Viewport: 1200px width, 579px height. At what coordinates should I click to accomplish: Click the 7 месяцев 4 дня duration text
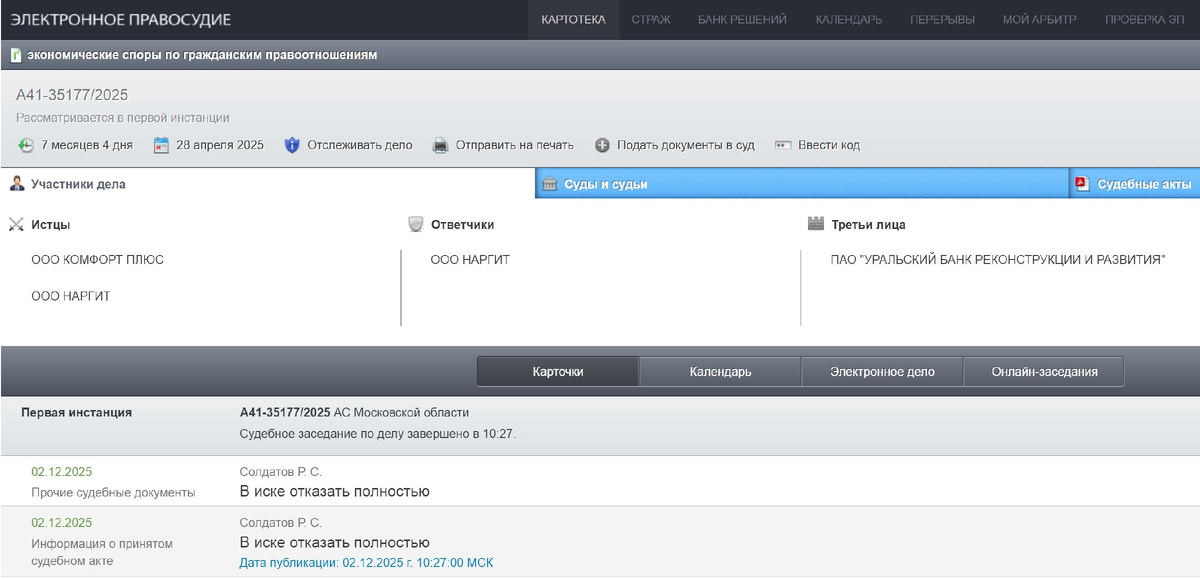coord(87,145)
